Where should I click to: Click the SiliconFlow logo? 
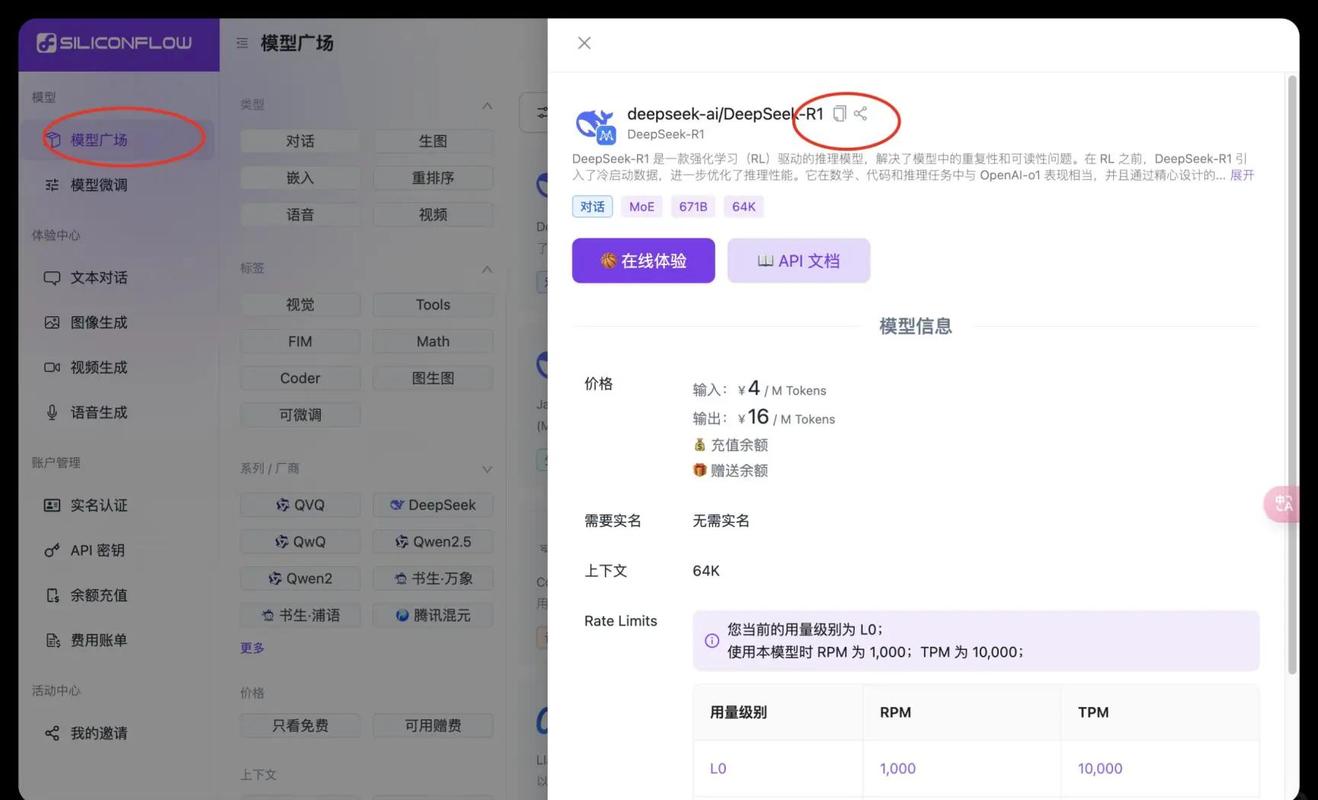113,43
